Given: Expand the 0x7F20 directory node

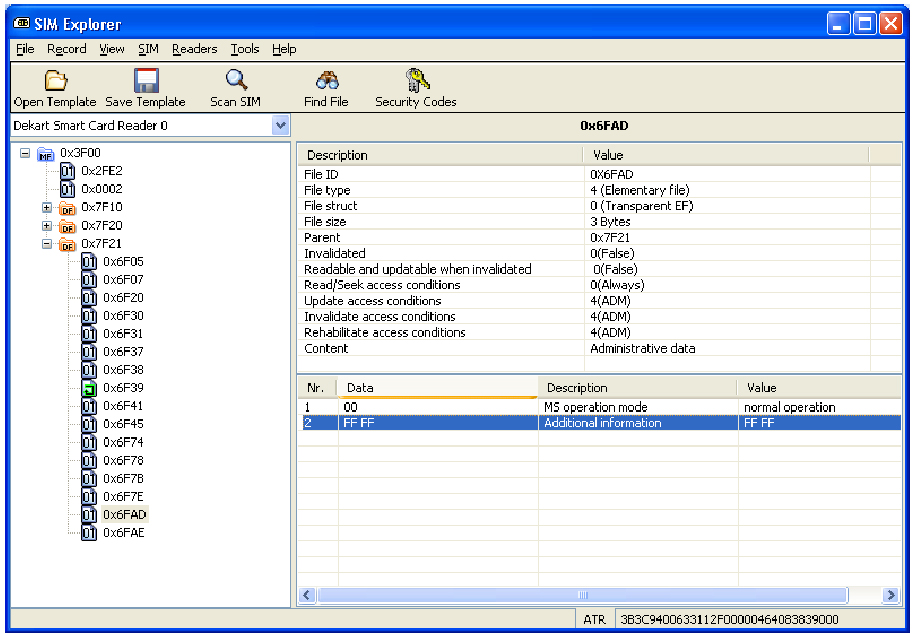Looking at the screenshot, I should click(47, 226).
